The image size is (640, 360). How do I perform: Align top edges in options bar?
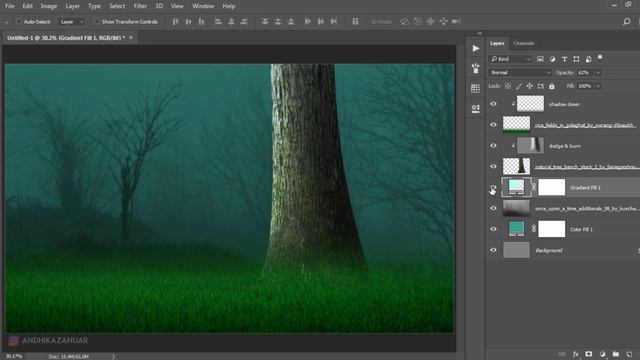click(175, 22)
